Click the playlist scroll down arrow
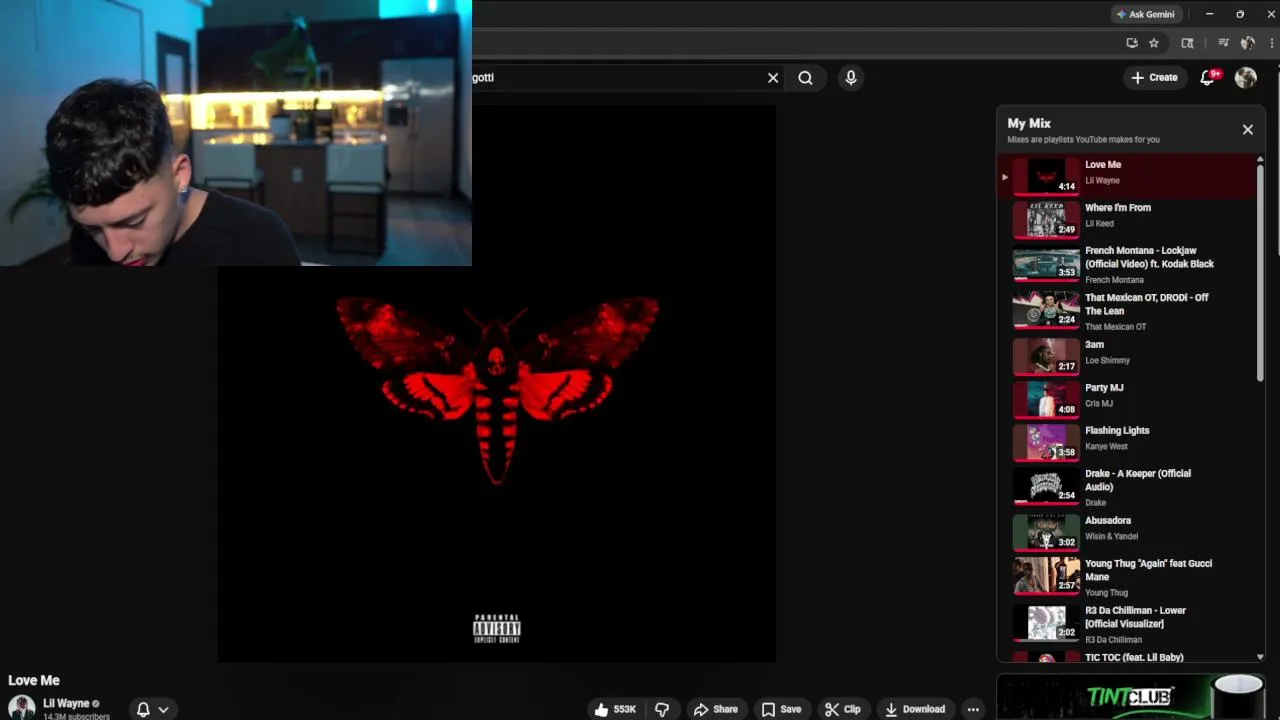The width and height of the screenshot is (1280, 720). (1260, 657)
